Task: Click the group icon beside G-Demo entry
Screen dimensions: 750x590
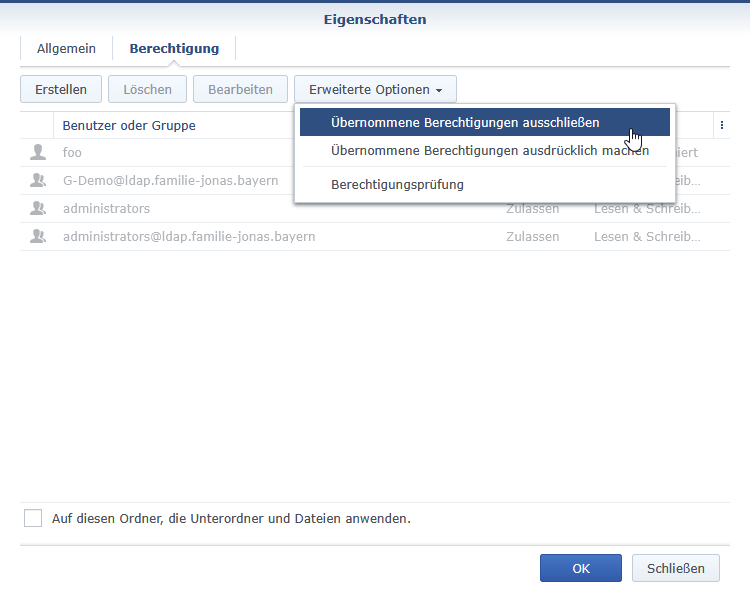Action: click(x=38, y=180)
